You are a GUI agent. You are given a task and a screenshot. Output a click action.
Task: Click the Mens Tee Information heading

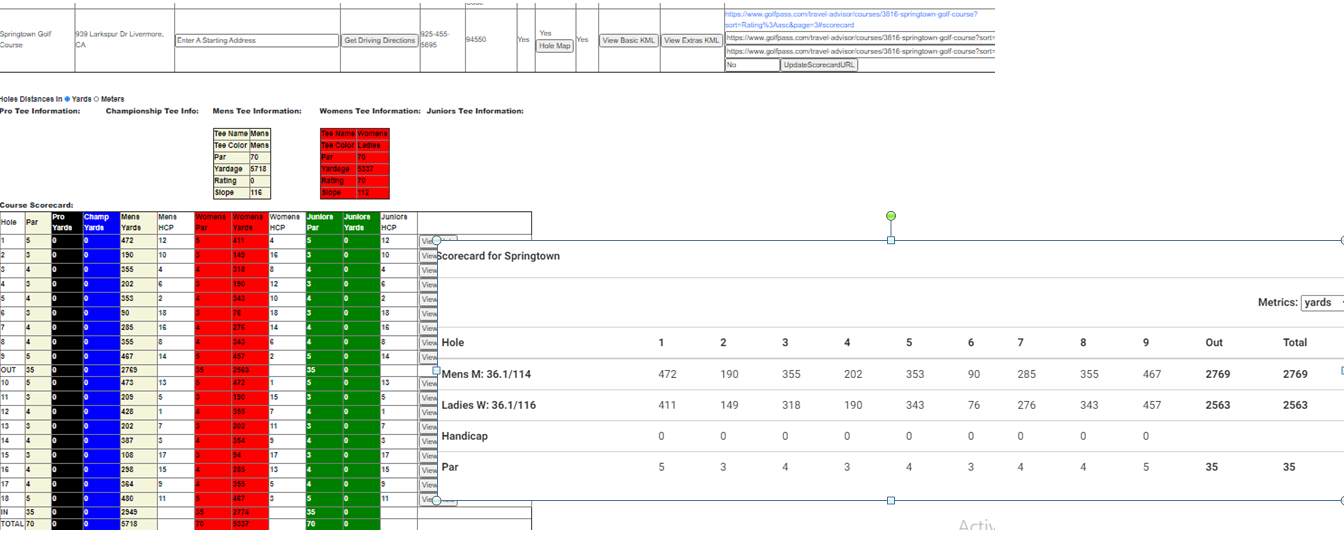click(257, 111)
